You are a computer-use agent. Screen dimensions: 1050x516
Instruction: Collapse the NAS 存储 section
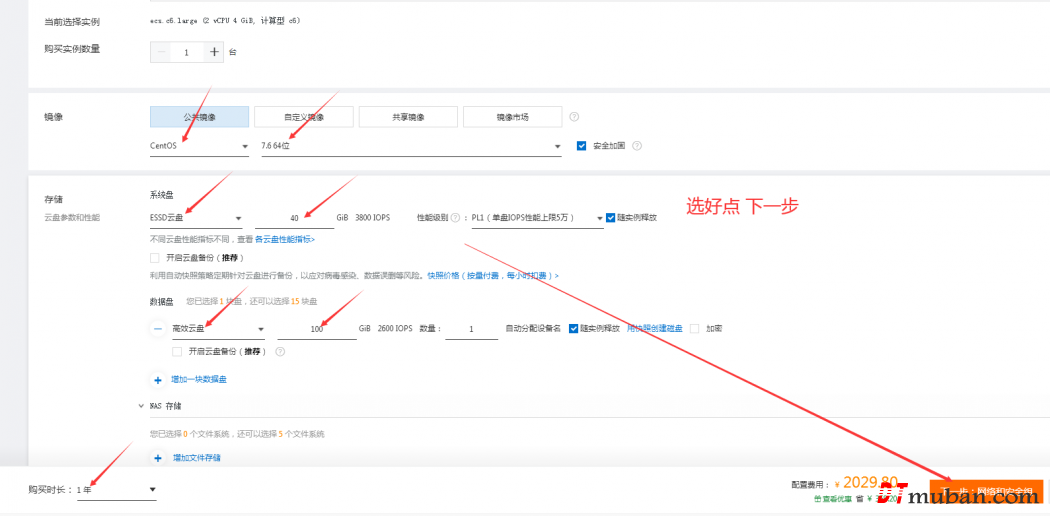point(141,406)
